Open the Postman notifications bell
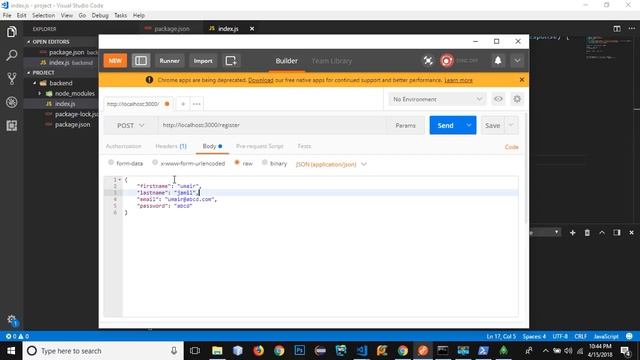This screenshot has height=360, width=640. (498, 60)
